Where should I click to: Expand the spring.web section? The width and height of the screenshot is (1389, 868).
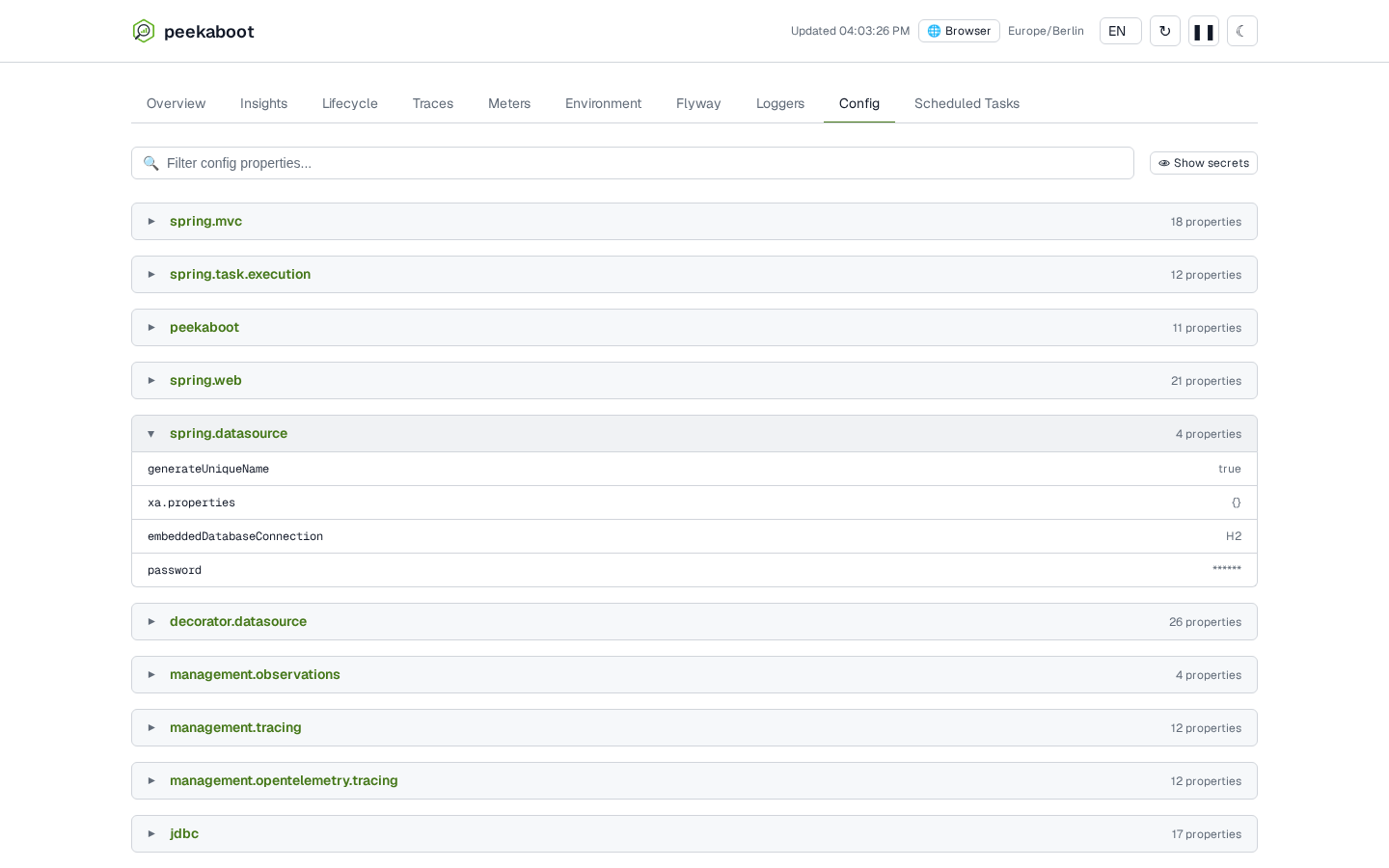tap(694, 380)
